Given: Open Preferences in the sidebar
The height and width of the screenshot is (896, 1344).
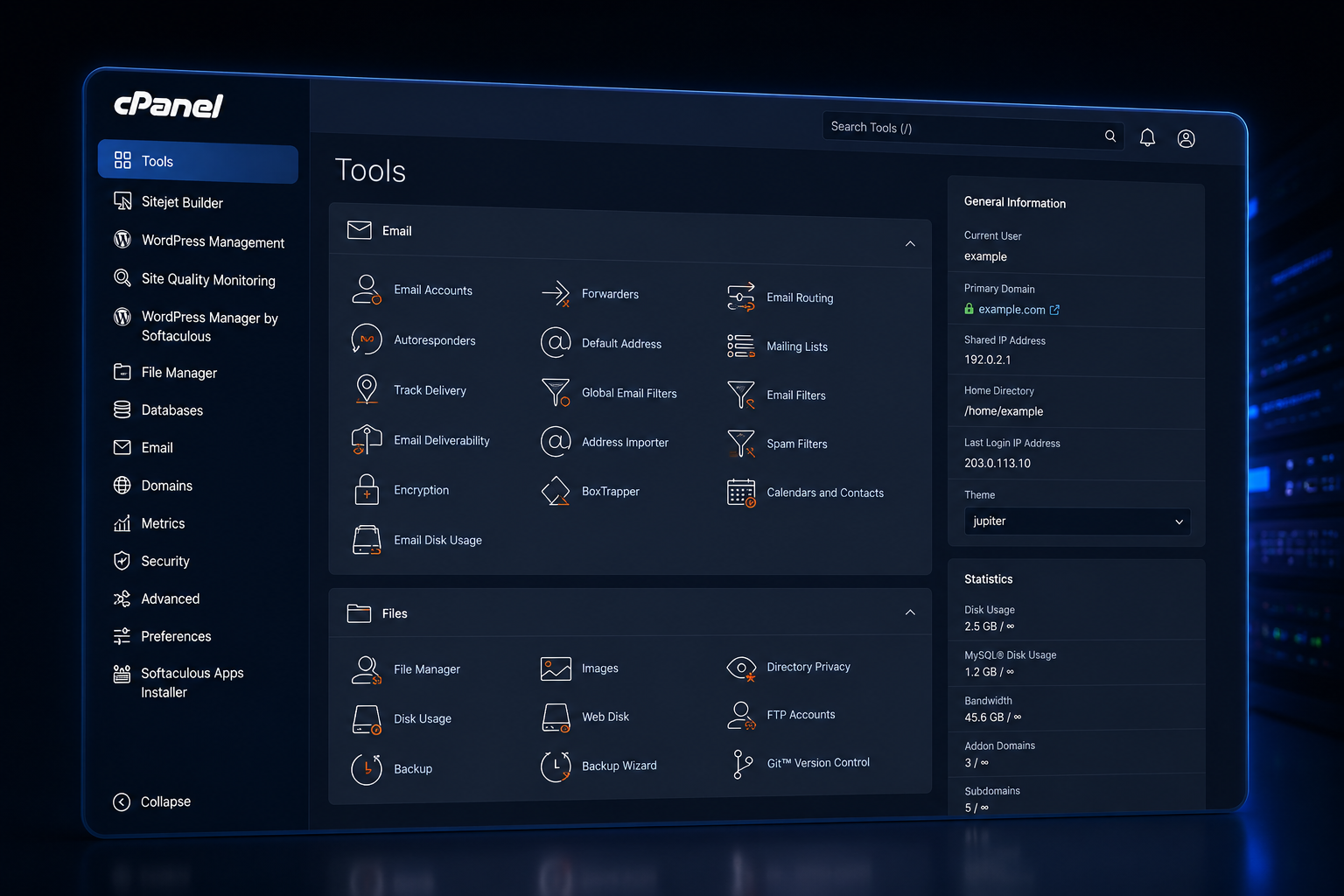Looking at the screenshot, I should (162, 636).
